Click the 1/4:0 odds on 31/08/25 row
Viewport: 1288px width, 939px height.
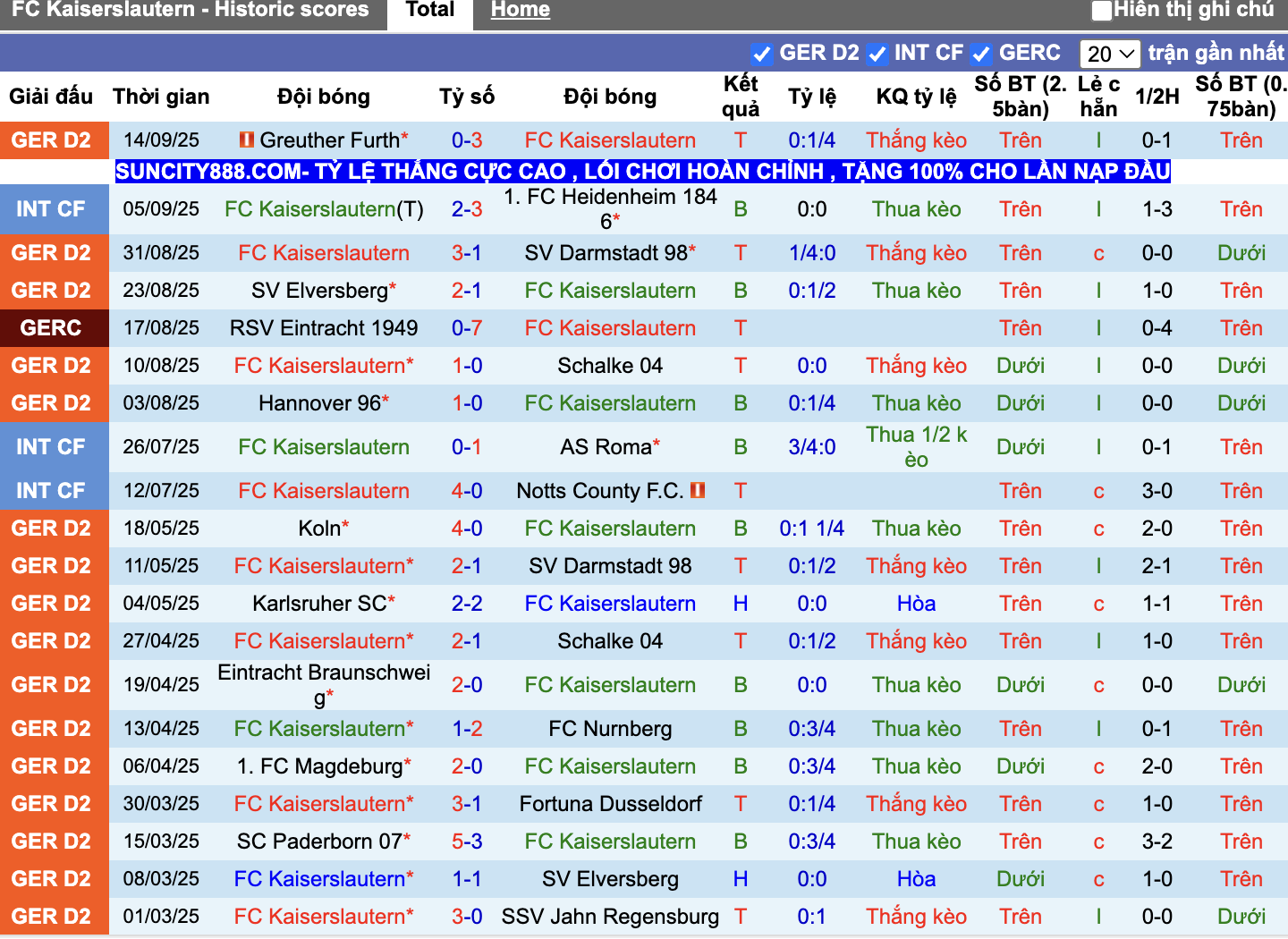(x=812, y=253)
